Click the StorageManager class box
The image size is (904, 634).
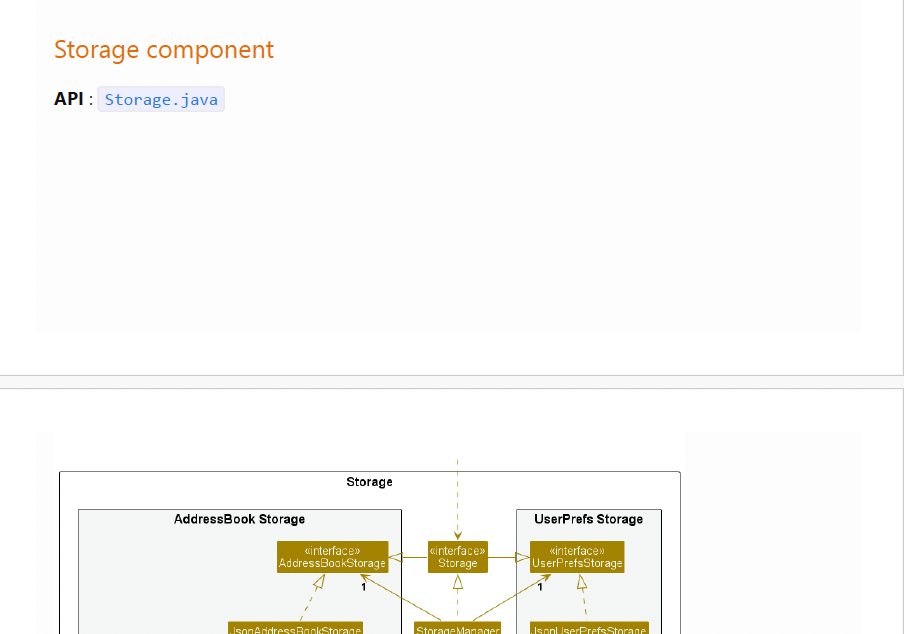[x=458, y=628]
